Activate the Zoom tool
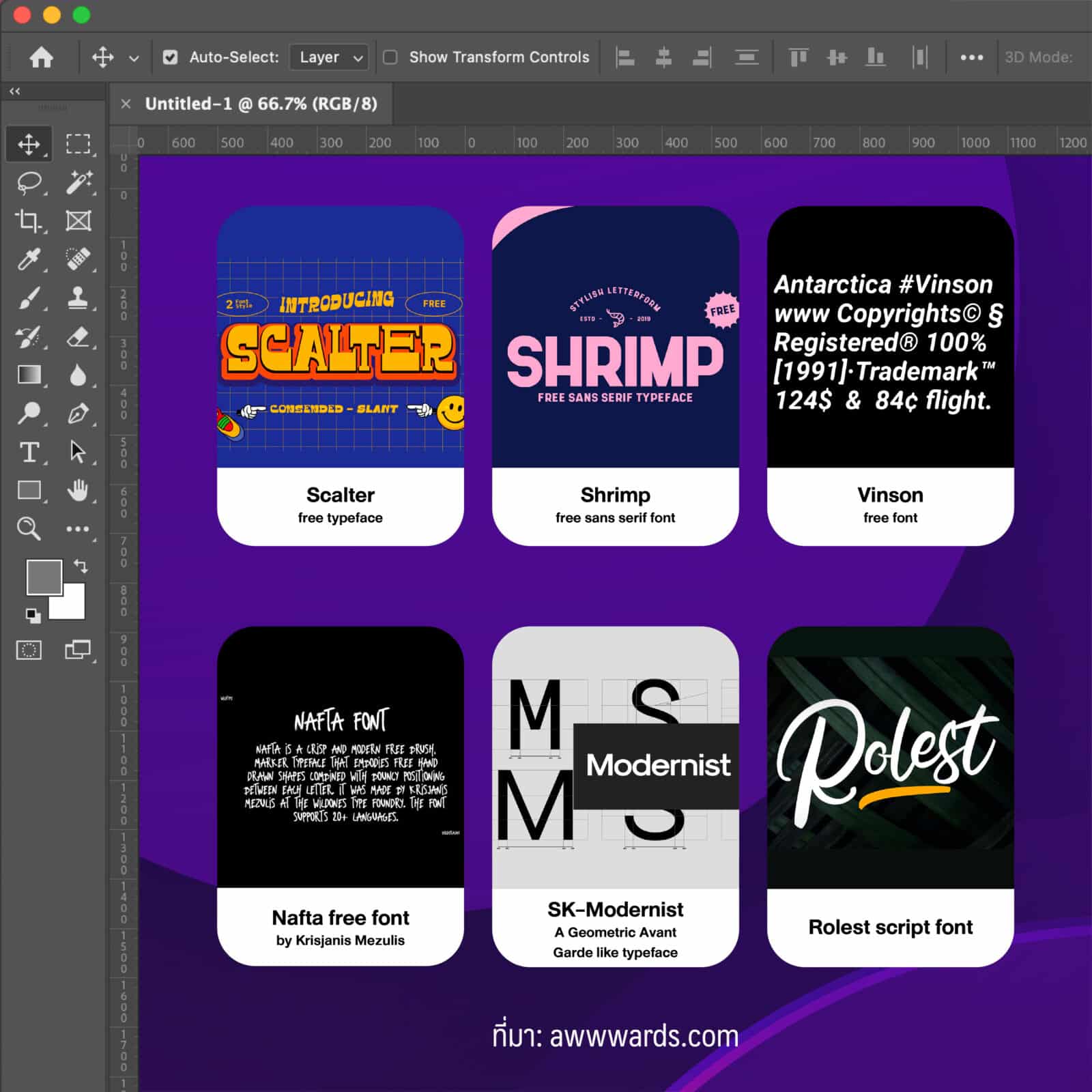Screen dimensions: 1092x1092 pos(29,528)
